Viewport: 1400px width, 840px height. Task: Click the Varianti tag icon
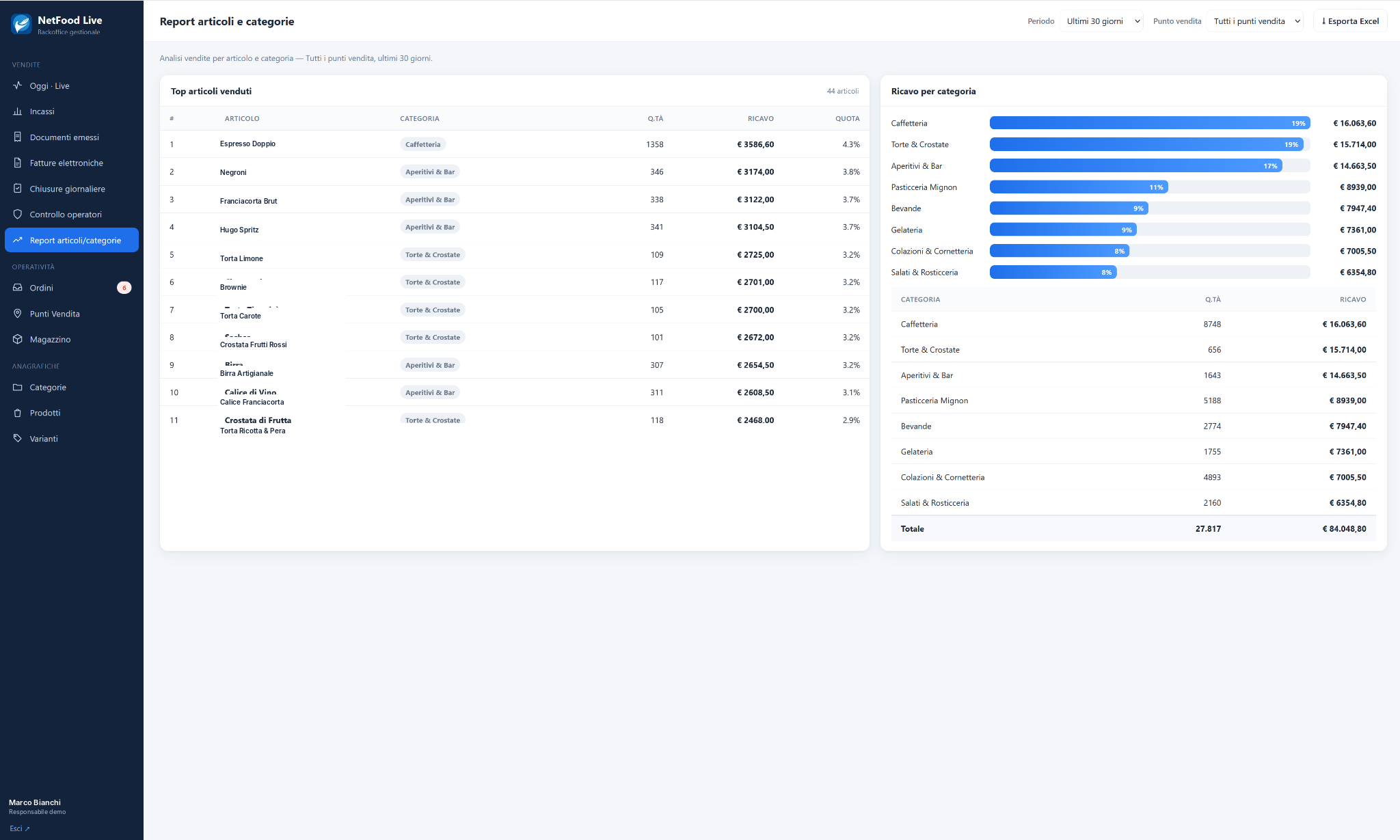[18, 438]
